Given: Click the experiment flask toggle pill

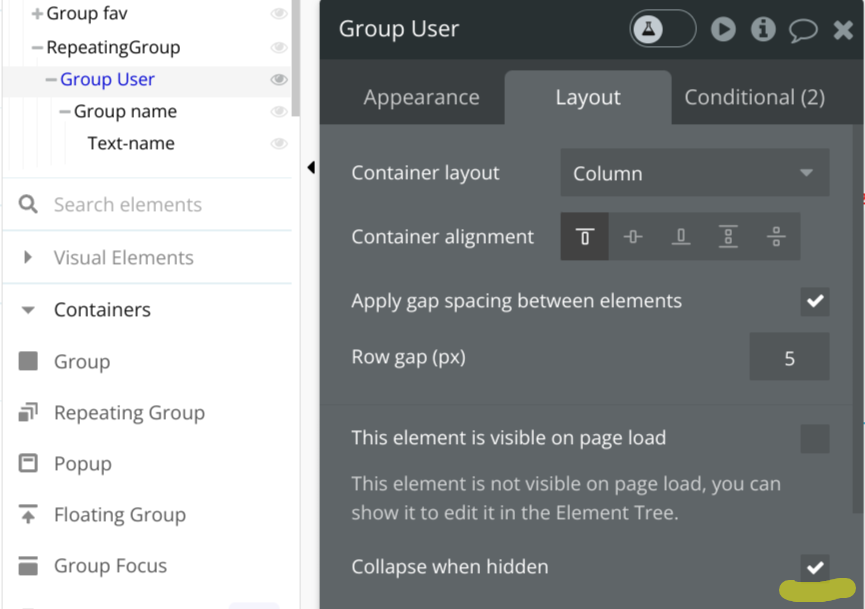Looking at the screenshot, I should [662, 28].
